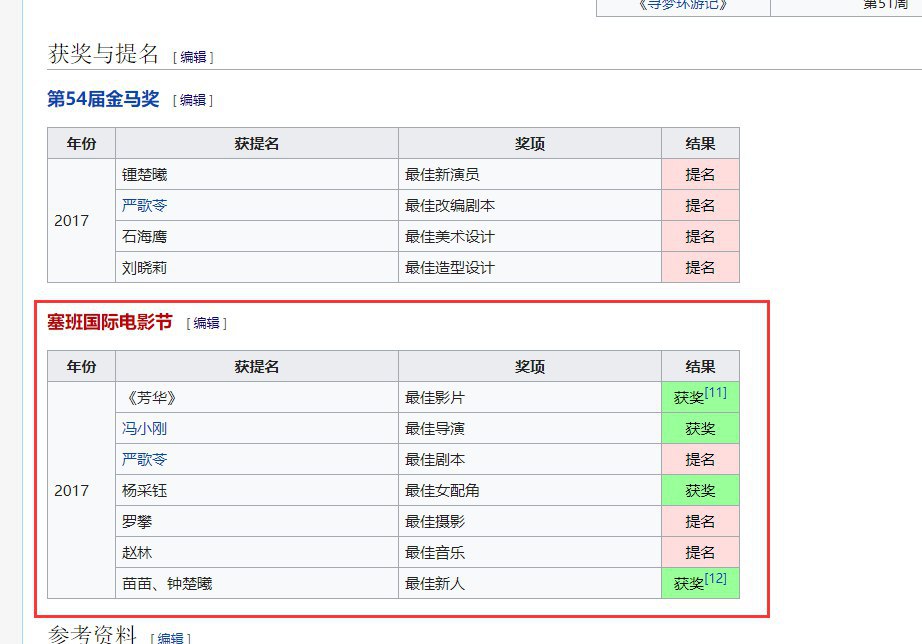Open the 第54届金马奖 heading link
This screenshot has height=644, width=922.
(x=103, y=99)
